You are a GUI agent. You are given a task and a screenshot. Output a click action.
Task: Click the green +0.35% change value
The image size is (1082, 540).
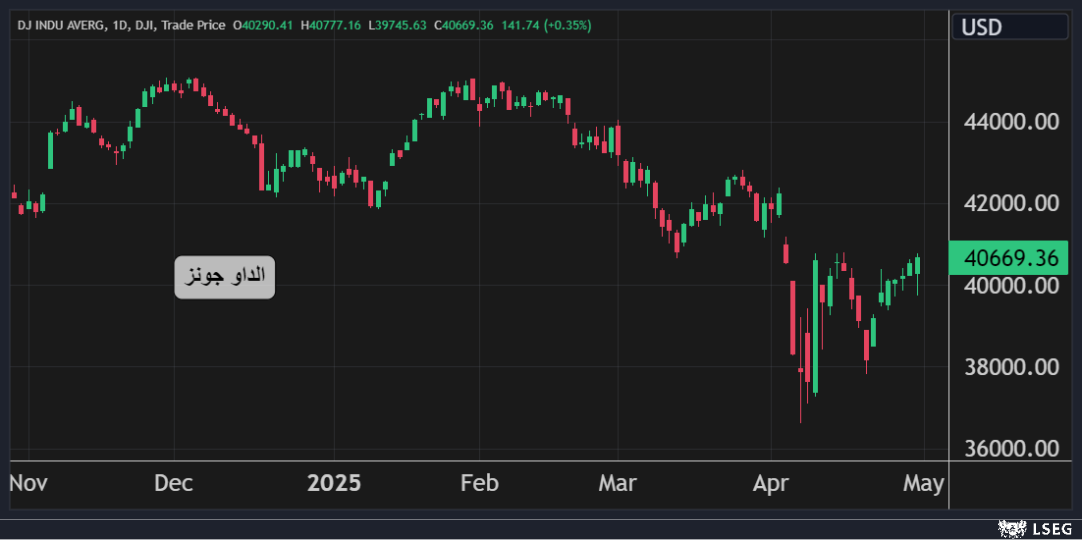click(x=567, y=25)
